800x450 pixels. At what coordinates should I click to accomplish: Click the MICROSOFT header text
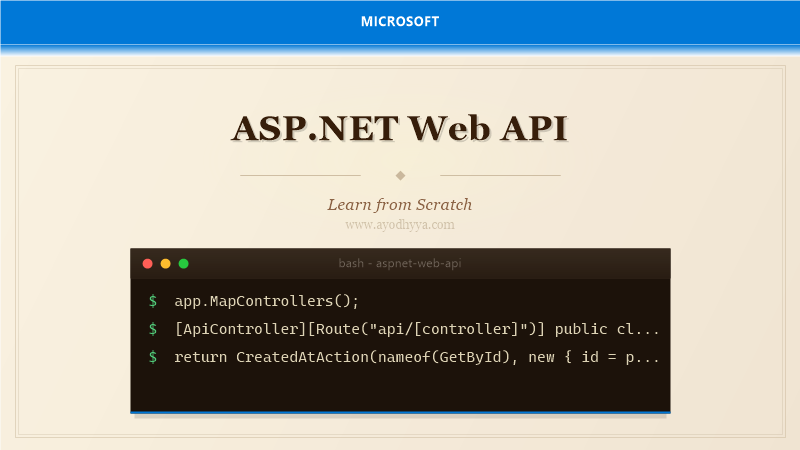coord(400,21)
